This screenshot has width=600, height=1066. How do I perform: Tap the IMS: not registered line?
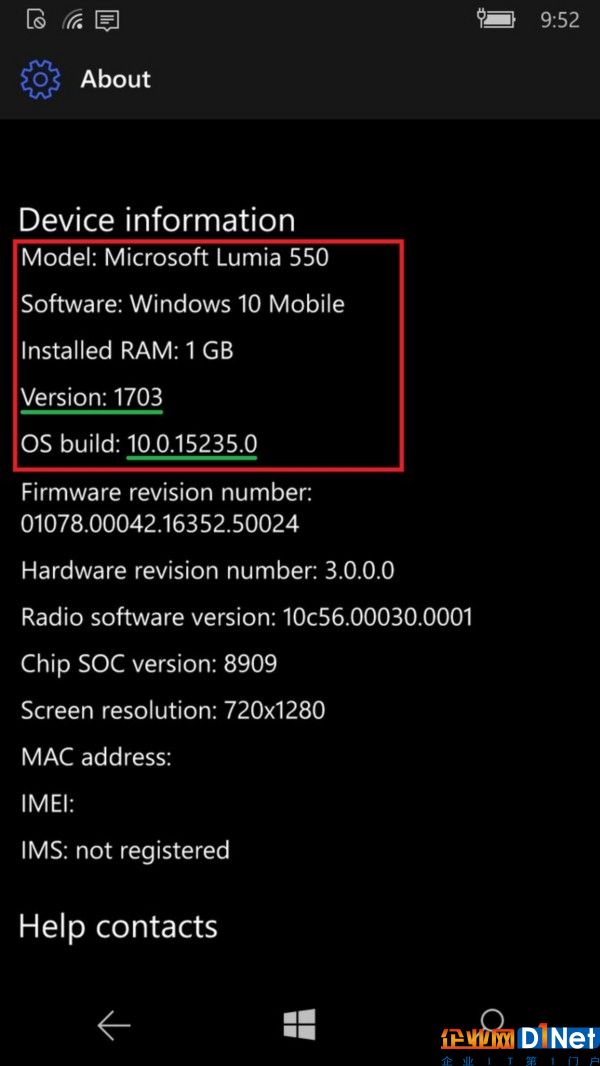pos(125,850)
